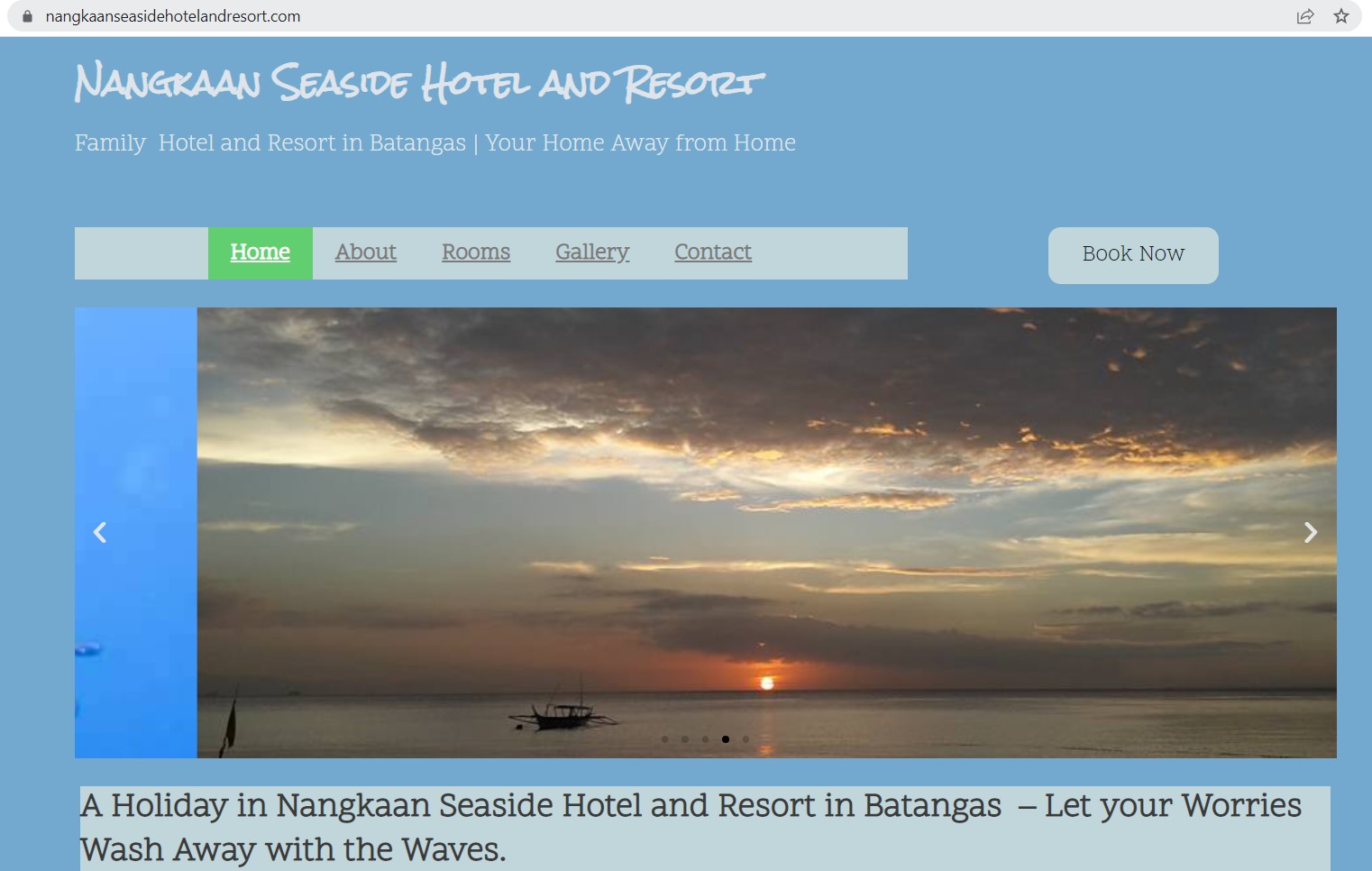This screenshot has width=1372, height=871.
Task: Click the address bar URL field
Action: click(x=173, y=16)
